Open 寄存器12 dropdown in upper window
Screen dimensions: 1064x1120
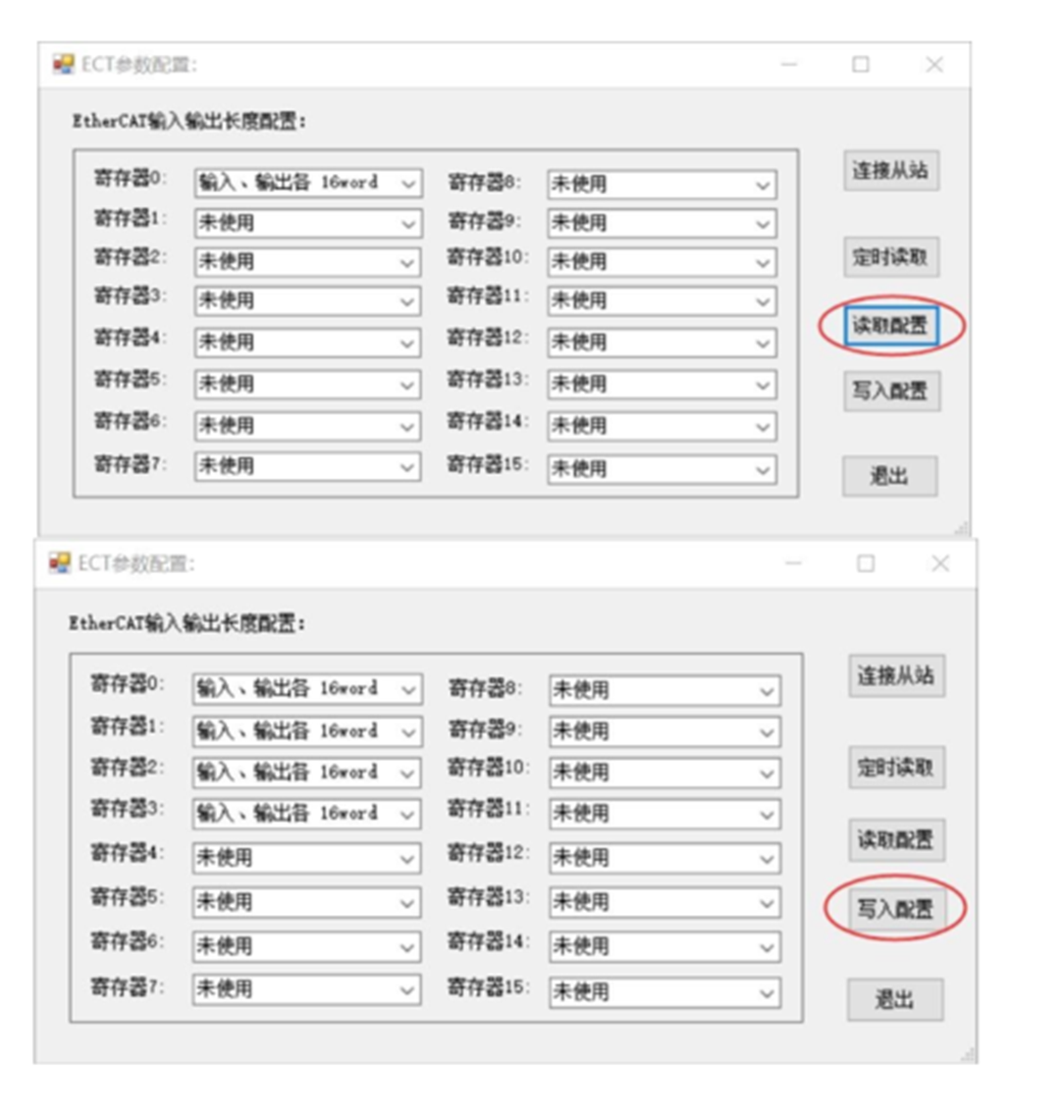click(x=662, y=343)
